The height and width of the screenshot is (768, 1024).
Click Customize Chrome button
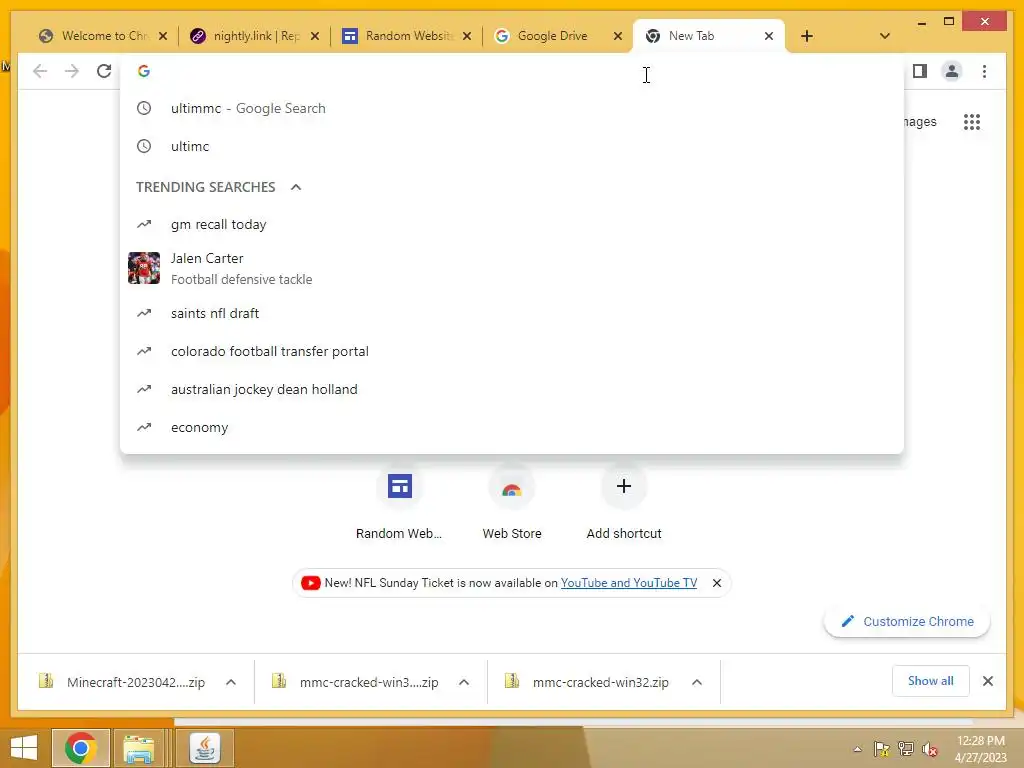point(907,621)
